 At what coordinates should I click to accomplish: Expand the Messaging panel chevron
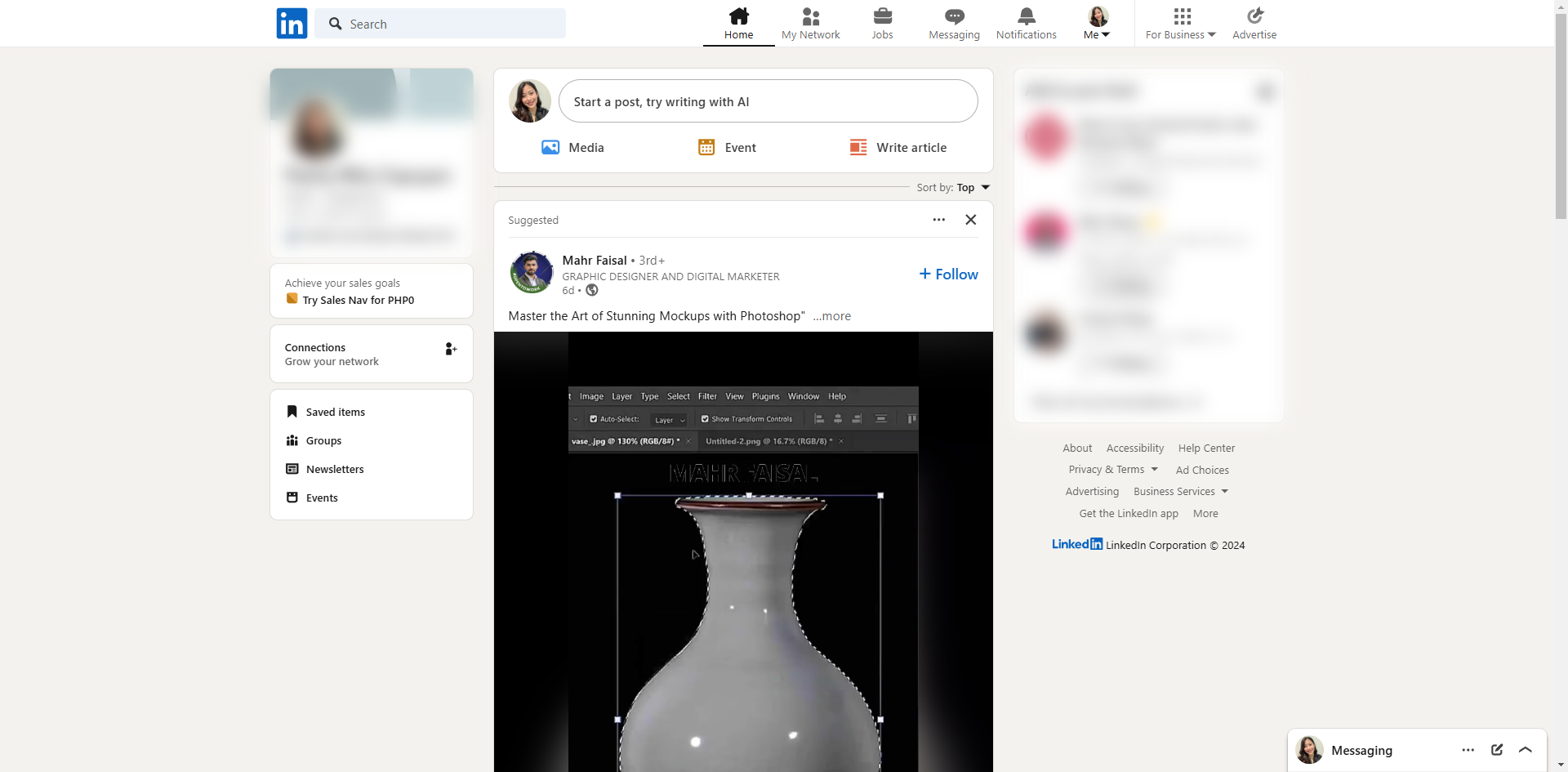tap(1526, 750)
